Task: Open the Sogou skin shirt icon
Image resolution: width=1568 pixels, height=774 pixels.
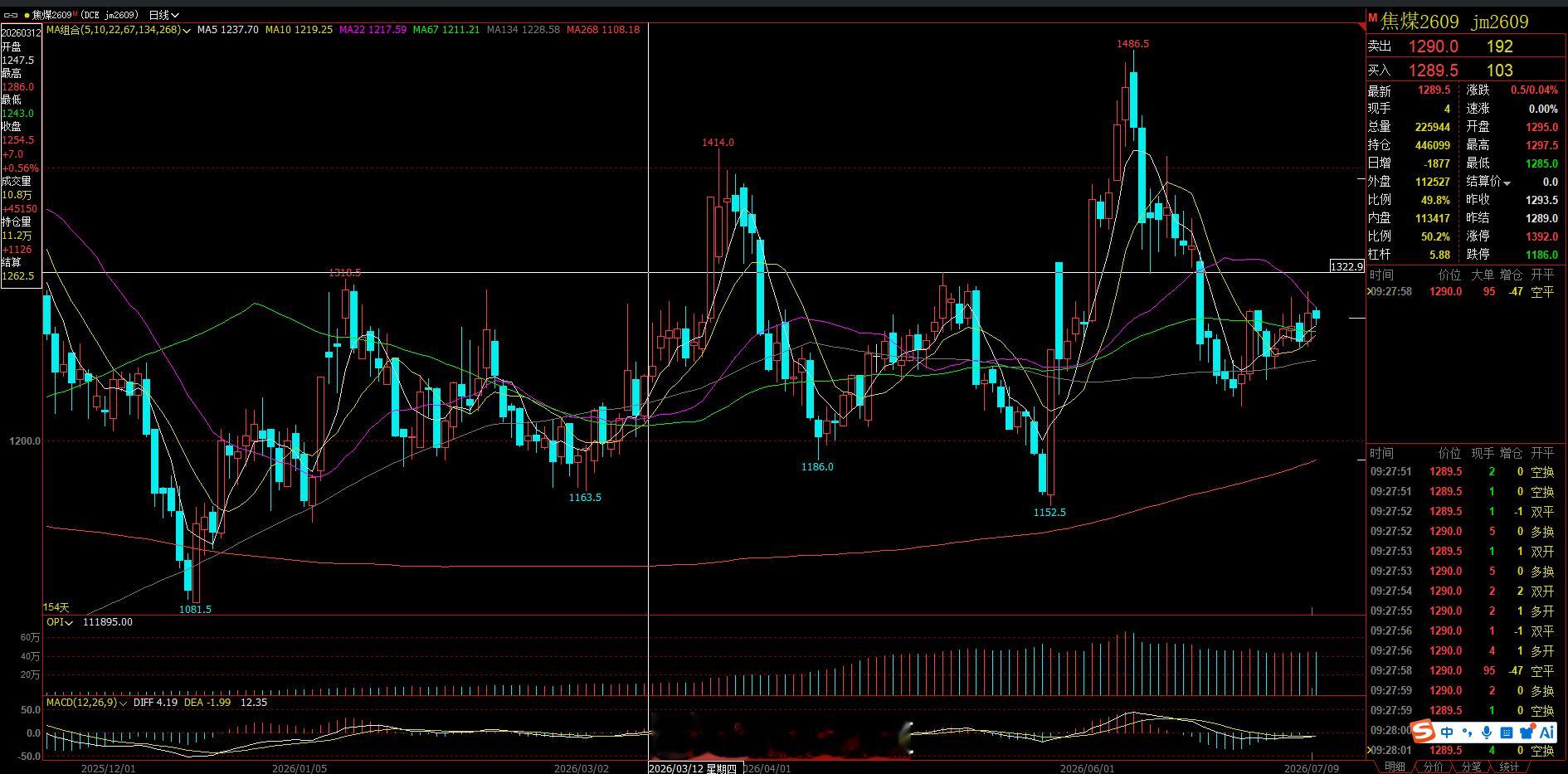Action: (1527, 732)
